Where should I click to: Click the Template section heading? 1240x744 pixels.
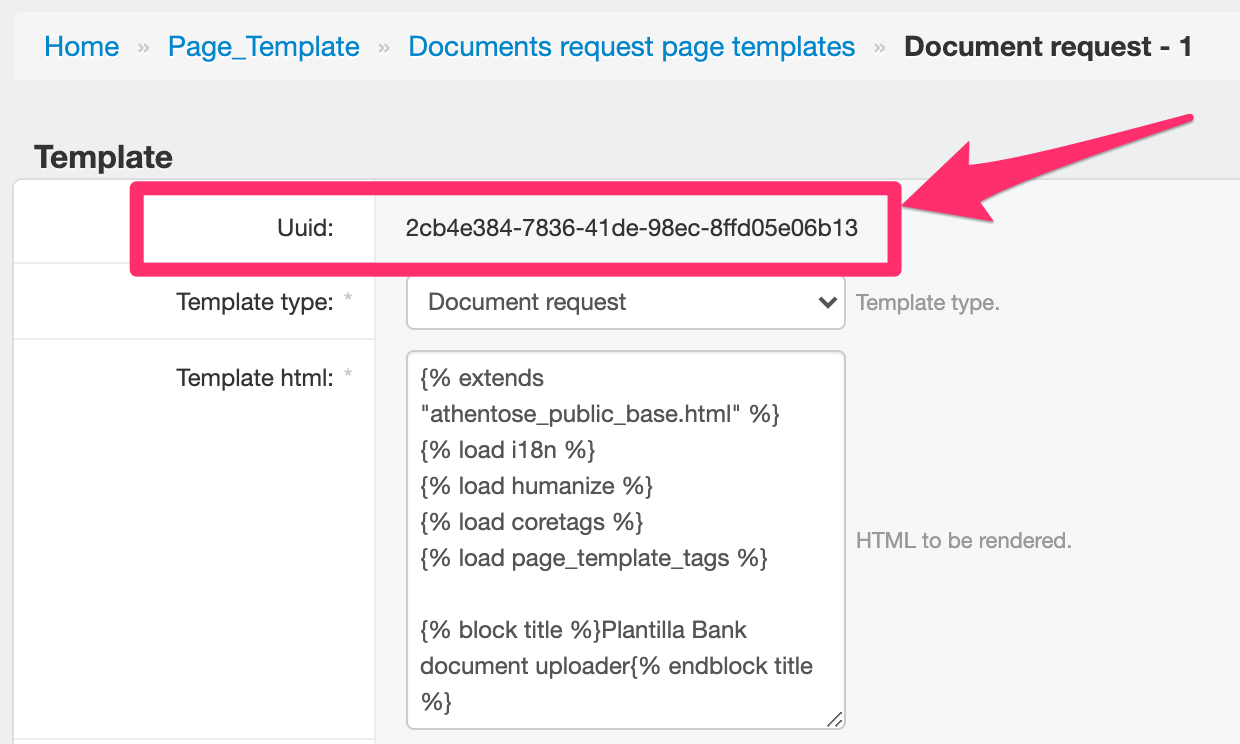(x=103, y=157)
